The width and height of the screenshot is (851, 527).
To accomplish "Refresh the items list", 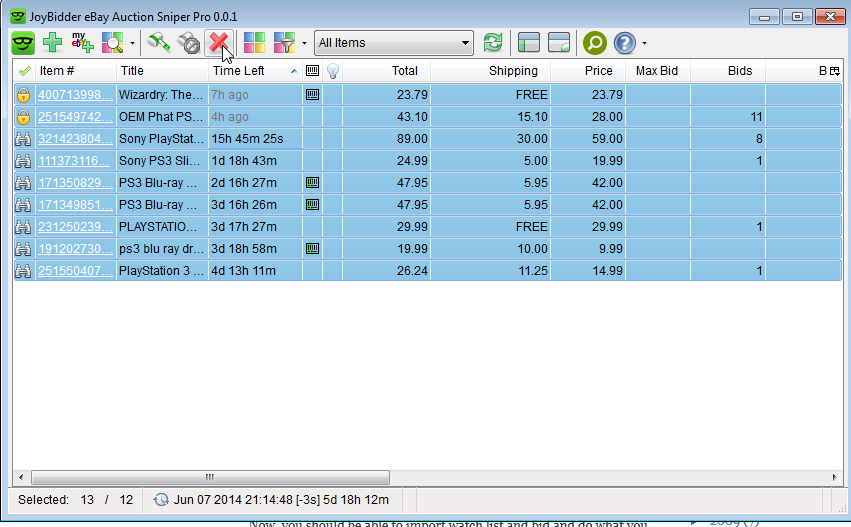I will tap(492, 42).
